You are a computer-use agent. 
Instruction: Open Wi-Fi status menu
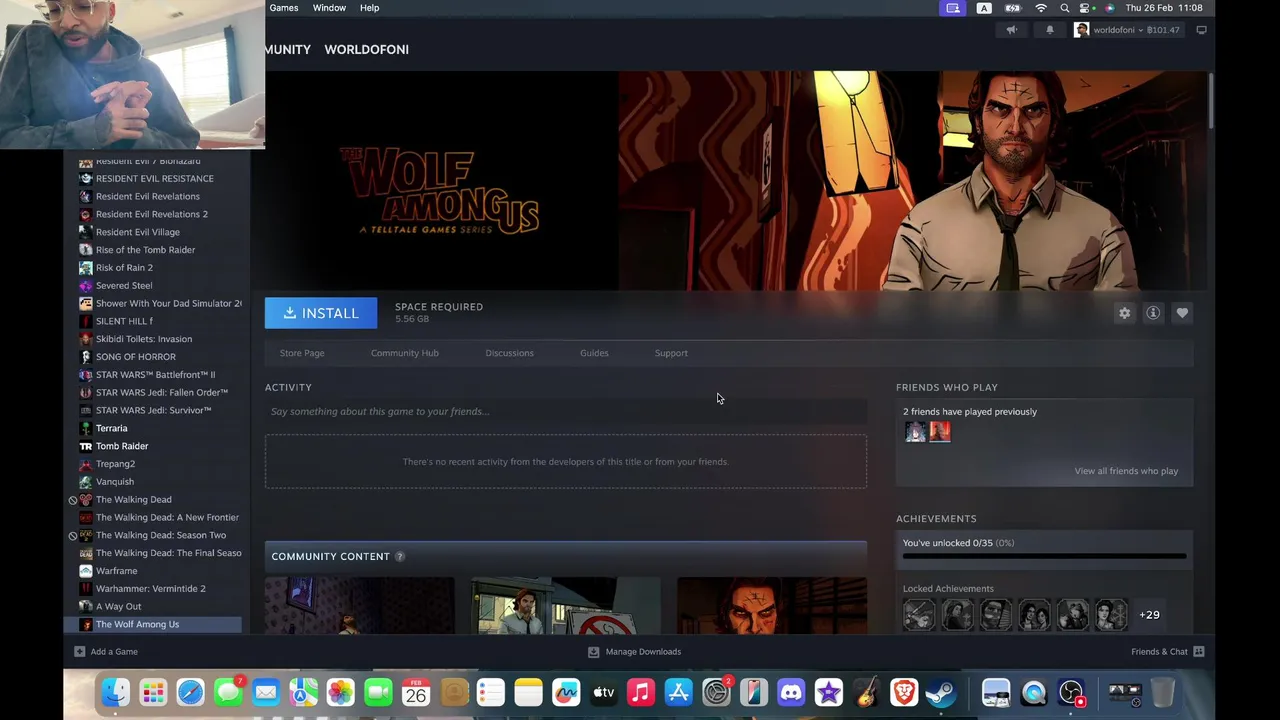pyautogui.click(x=1040, y=8)
